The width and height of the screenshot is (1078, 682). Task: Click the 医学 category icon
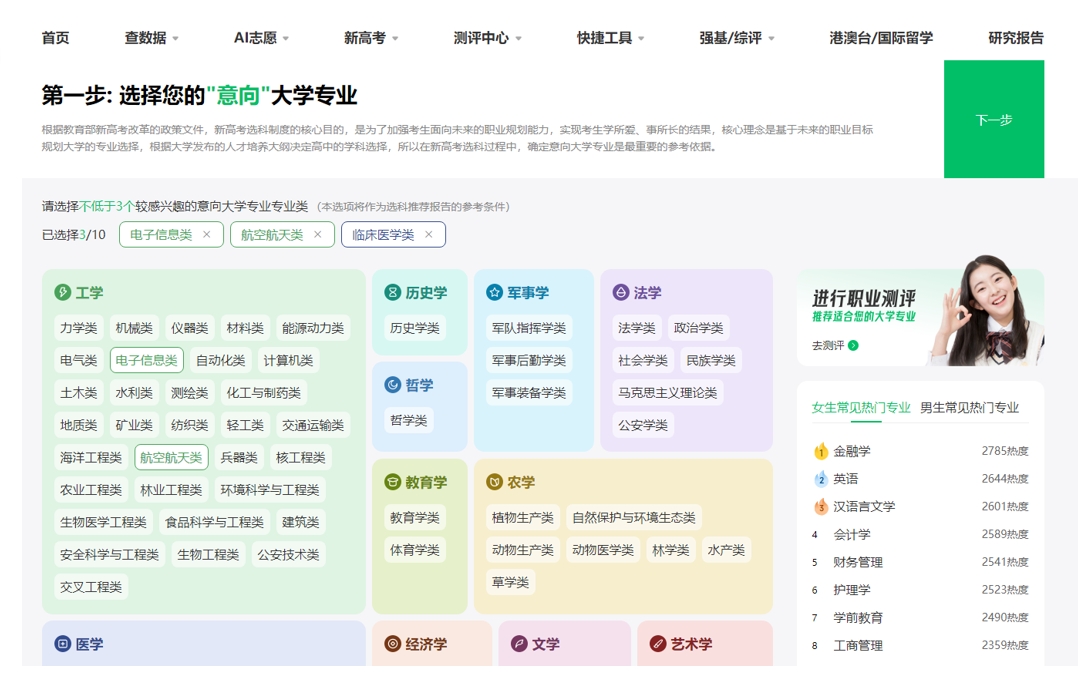[62, 644]
